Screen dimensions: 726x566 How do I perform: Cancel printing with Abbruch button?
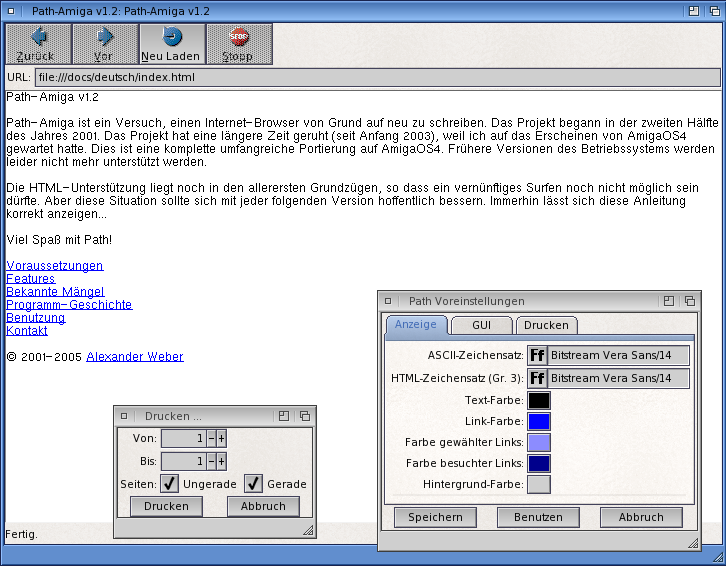[263, 506]
